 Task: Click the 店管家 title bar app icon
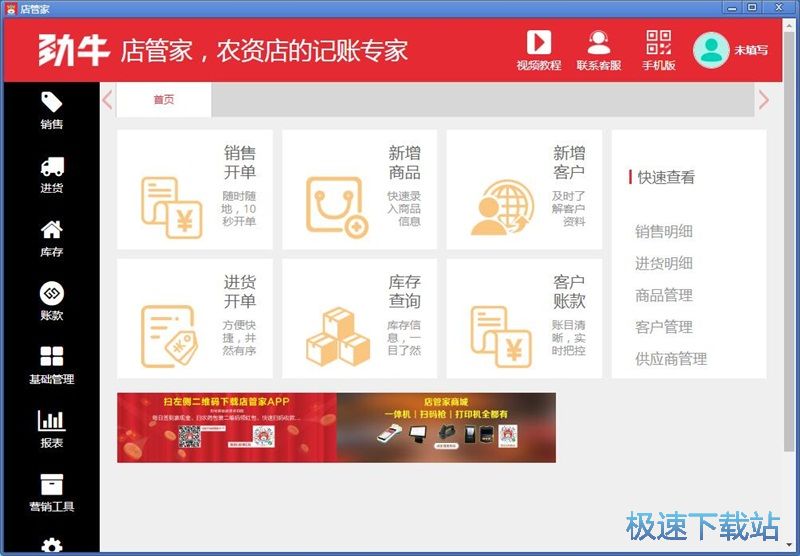click(x=11, y=8)
